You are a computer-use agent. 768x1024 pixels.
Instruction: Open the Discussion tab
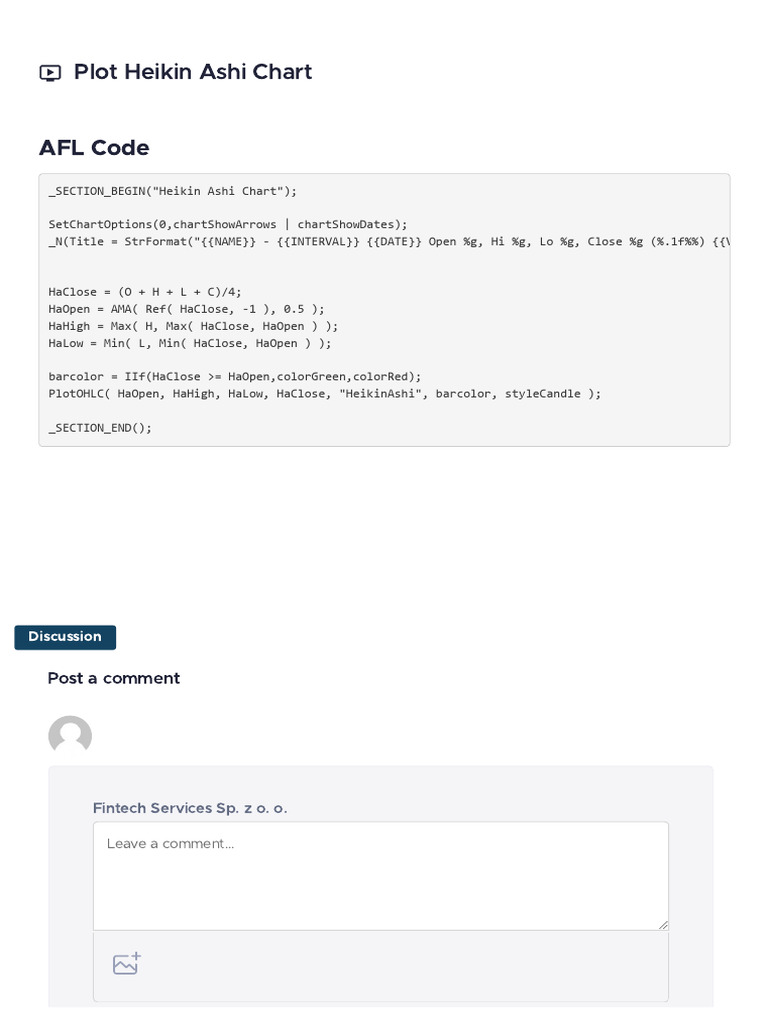pos(65,637)
